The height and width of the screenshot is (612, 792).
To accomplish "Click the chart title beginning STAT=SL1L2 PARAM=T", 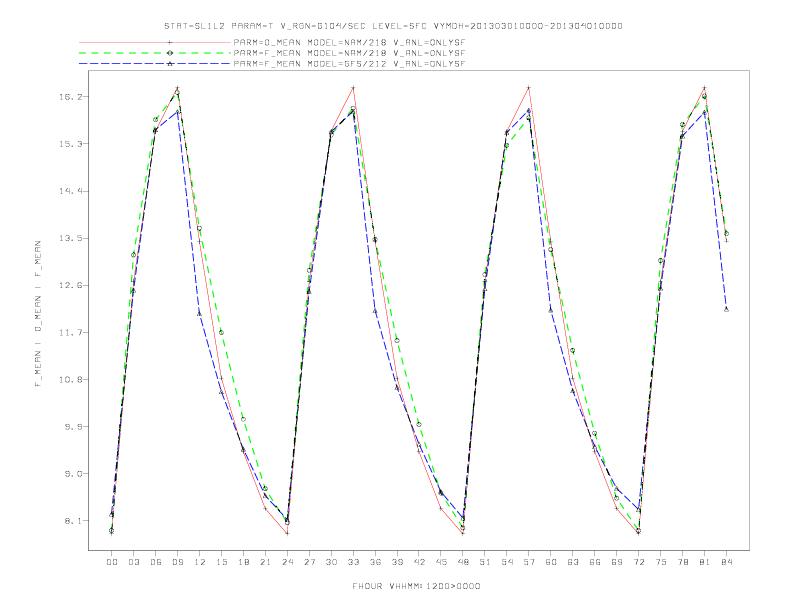I will [x=393, y=26].
